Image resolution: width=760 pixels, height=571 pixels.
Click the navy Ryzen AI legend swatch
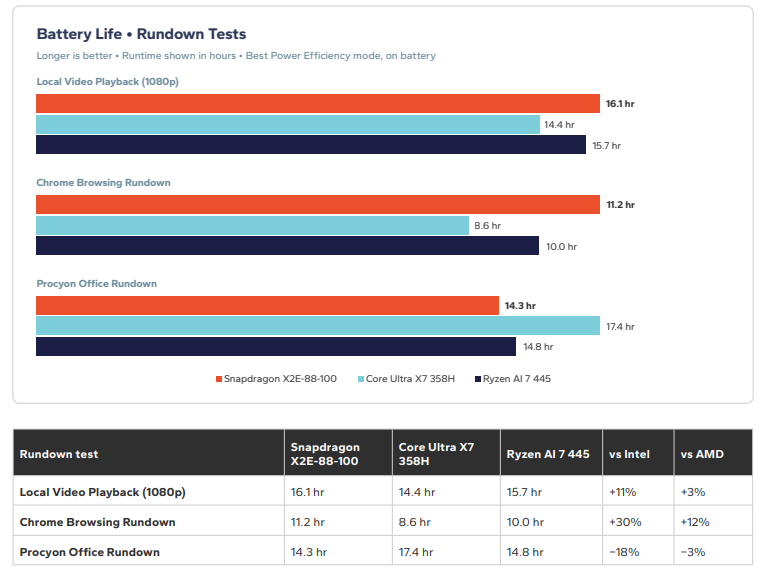pos(477,379)
